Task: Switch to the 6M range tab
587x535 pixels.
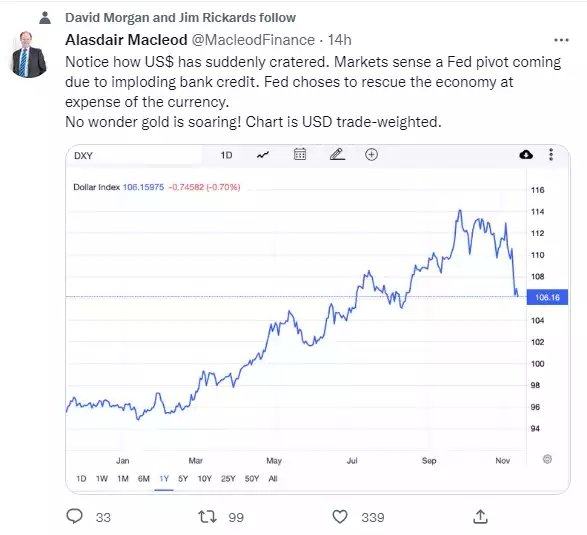Action: coord(144,478)
